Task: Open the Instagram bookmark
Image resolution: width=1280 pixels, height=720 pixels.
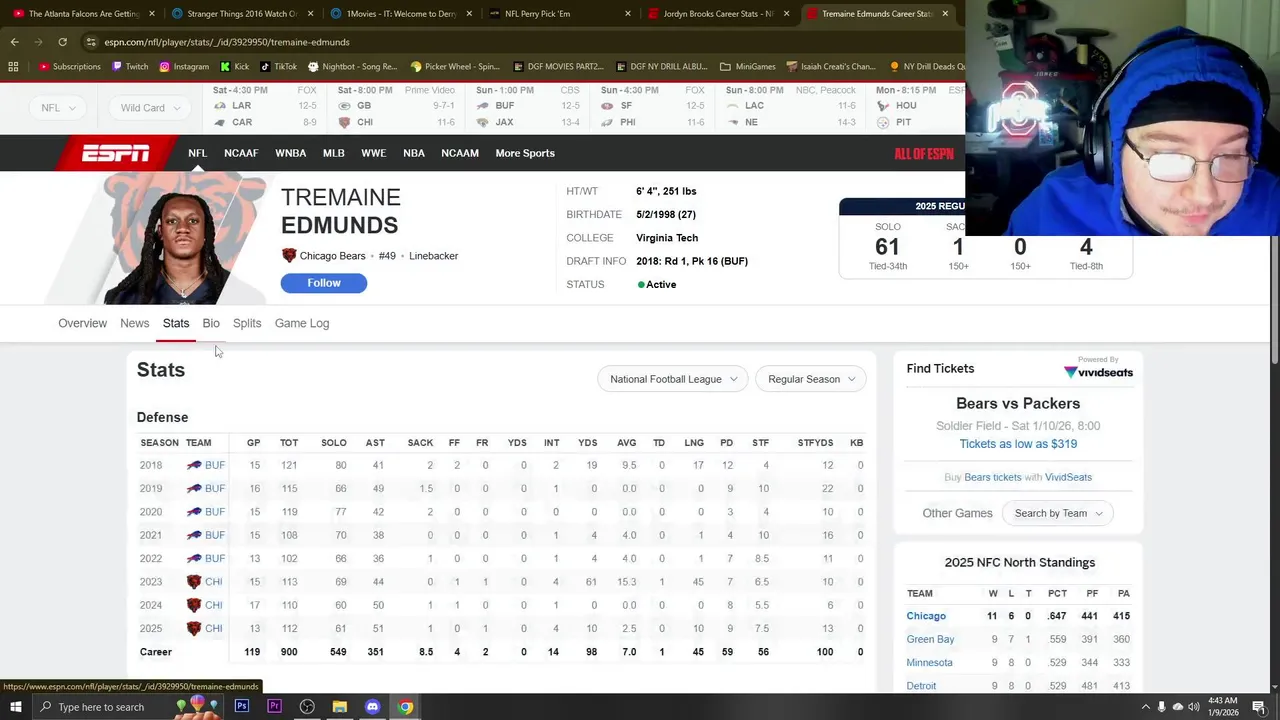Action: point(184,67)
